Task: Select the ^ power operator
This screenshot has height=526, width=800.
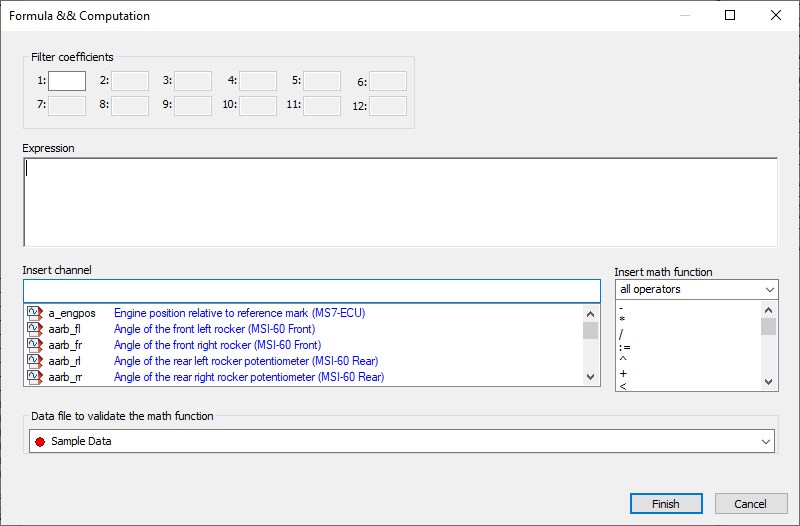Action: pos(622,360)
